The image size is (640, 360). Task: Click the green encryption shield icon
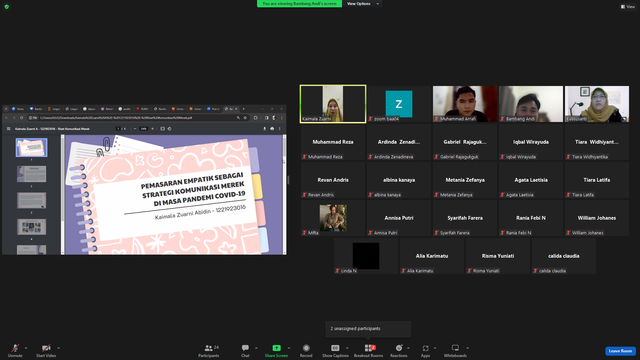(7, 7)
